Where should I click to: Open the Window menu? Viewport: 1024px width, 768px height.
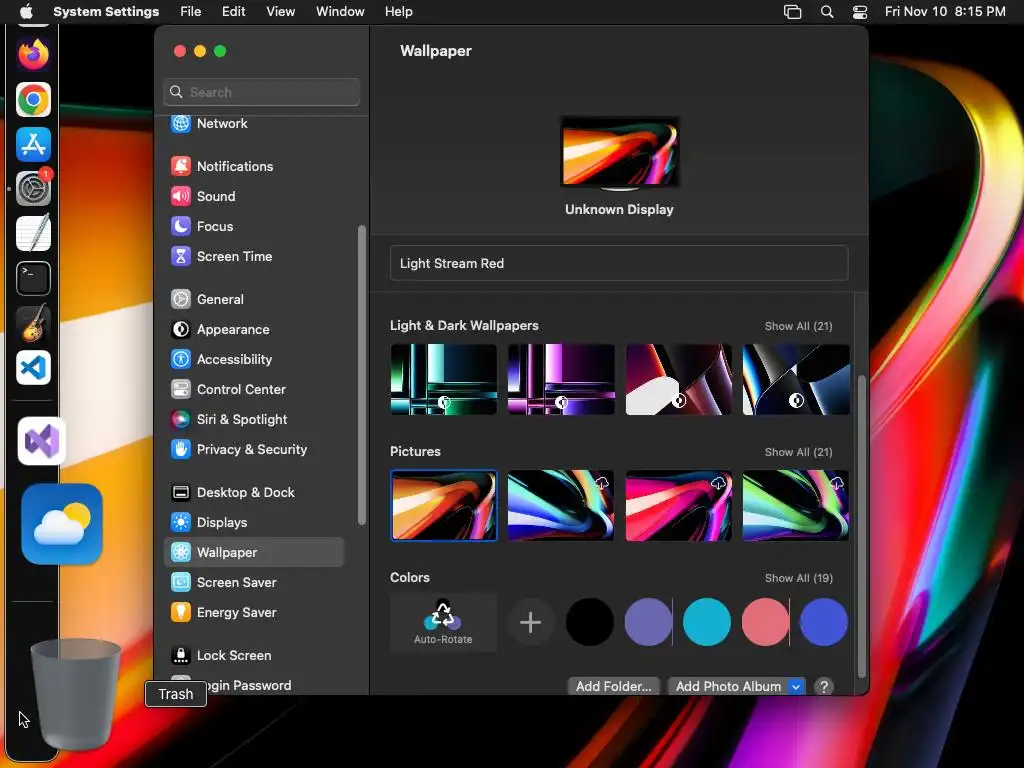340,11
